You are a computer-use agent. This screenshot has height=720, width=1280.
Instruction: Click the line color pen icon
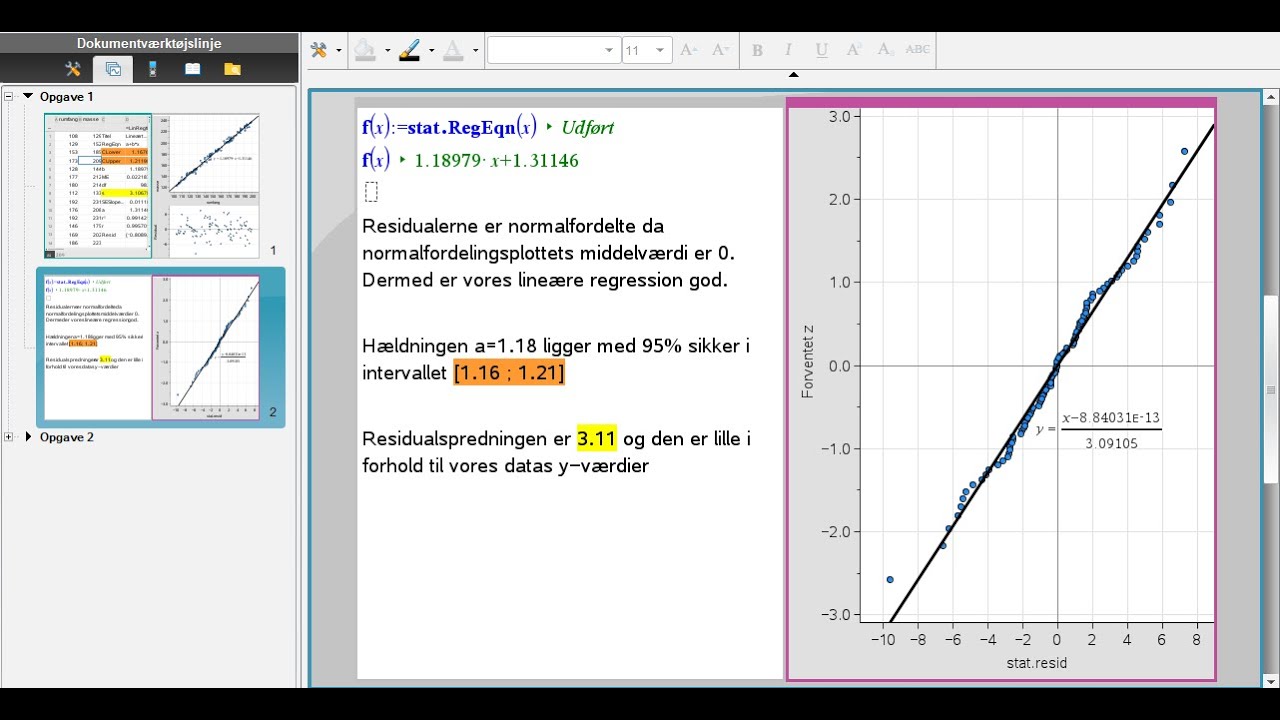coord(409,50)
